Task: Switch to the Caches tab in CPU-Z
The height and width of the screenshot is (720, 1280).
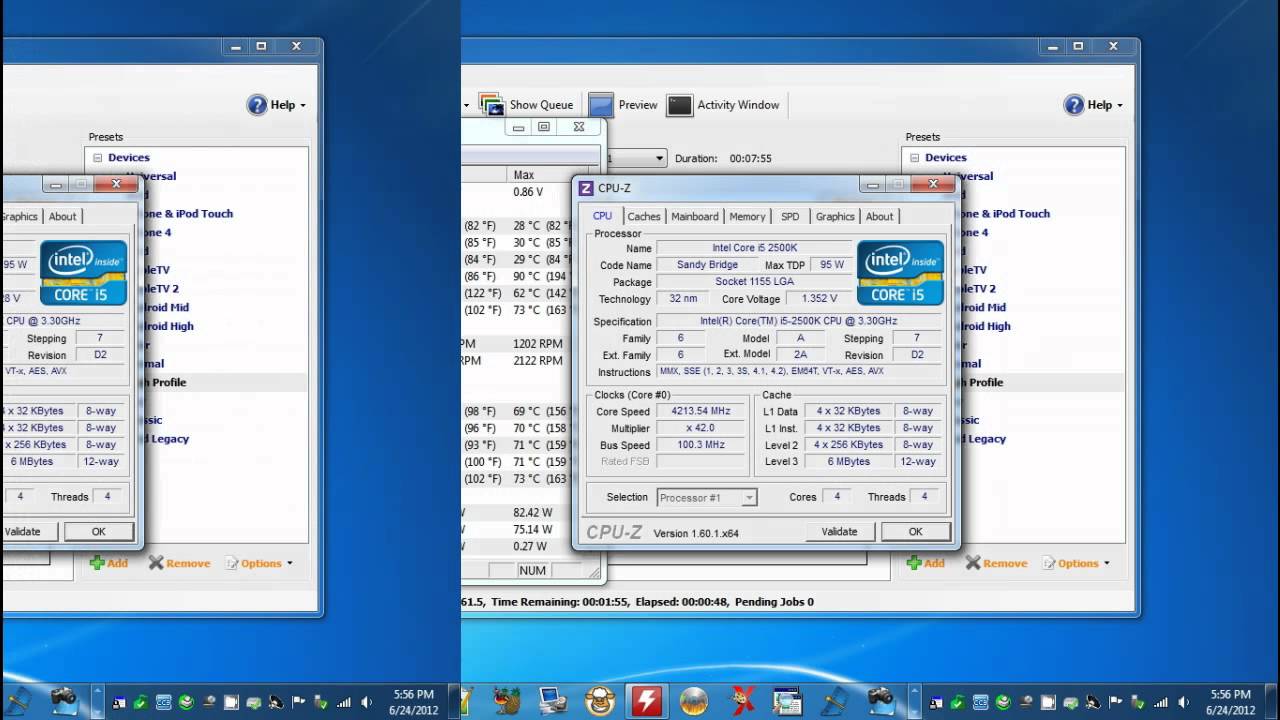Action: tap(644, 216)
